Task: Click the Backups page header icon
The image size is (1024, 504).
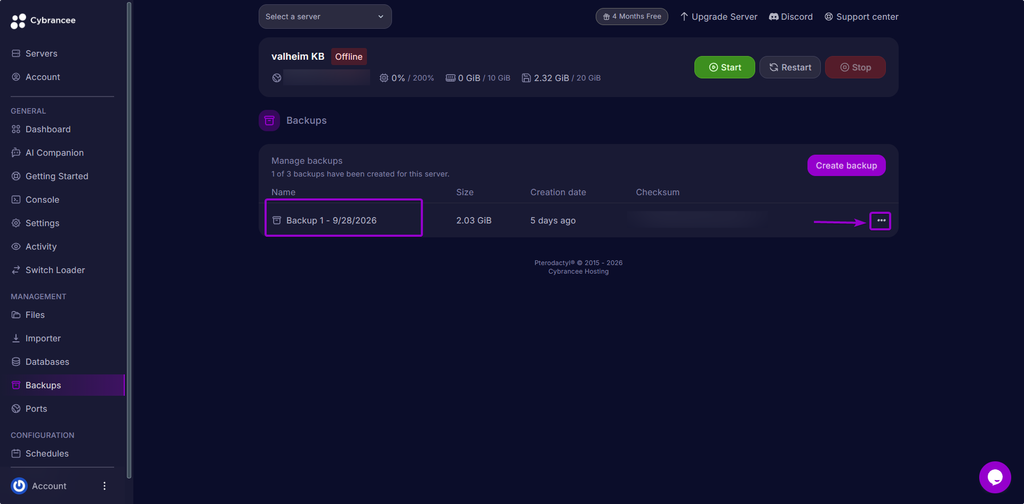Action: pyautogui.click(x=269, y=121)
